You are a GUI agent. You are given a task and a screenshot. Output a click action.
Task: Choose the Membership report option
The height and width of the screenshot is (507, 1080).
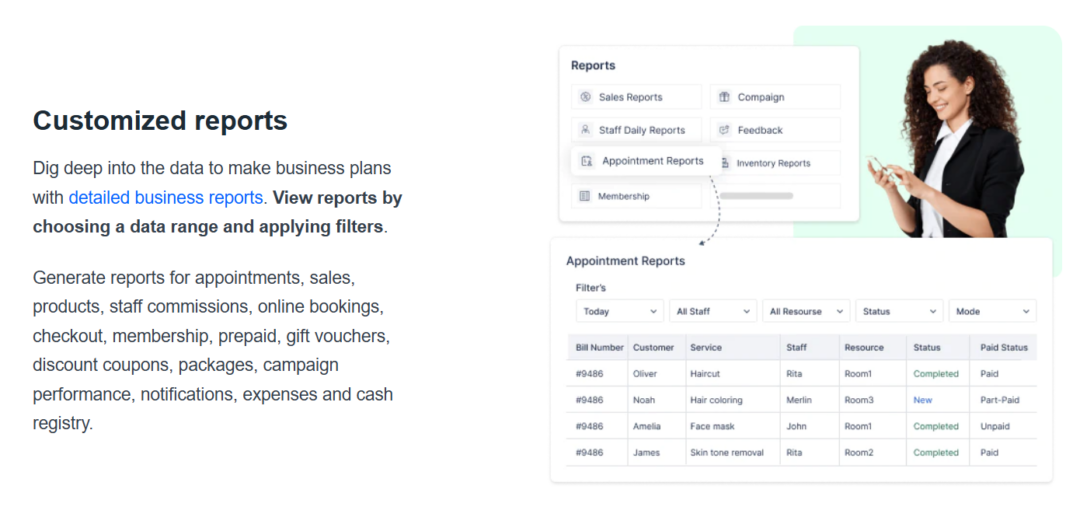[x=623, y=196]
